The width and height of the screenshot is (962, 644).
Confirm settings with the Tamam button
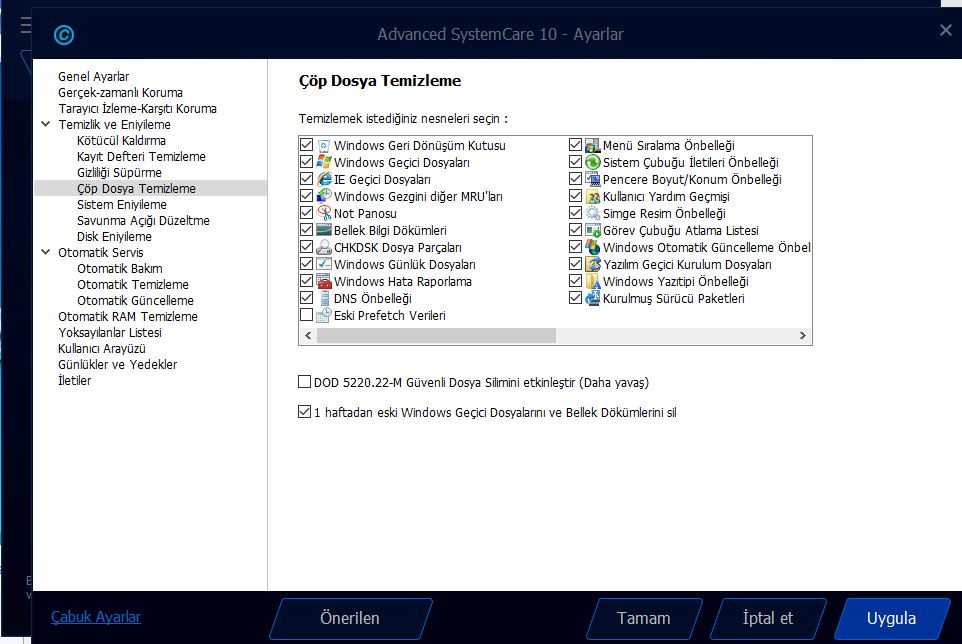(644, 618)
